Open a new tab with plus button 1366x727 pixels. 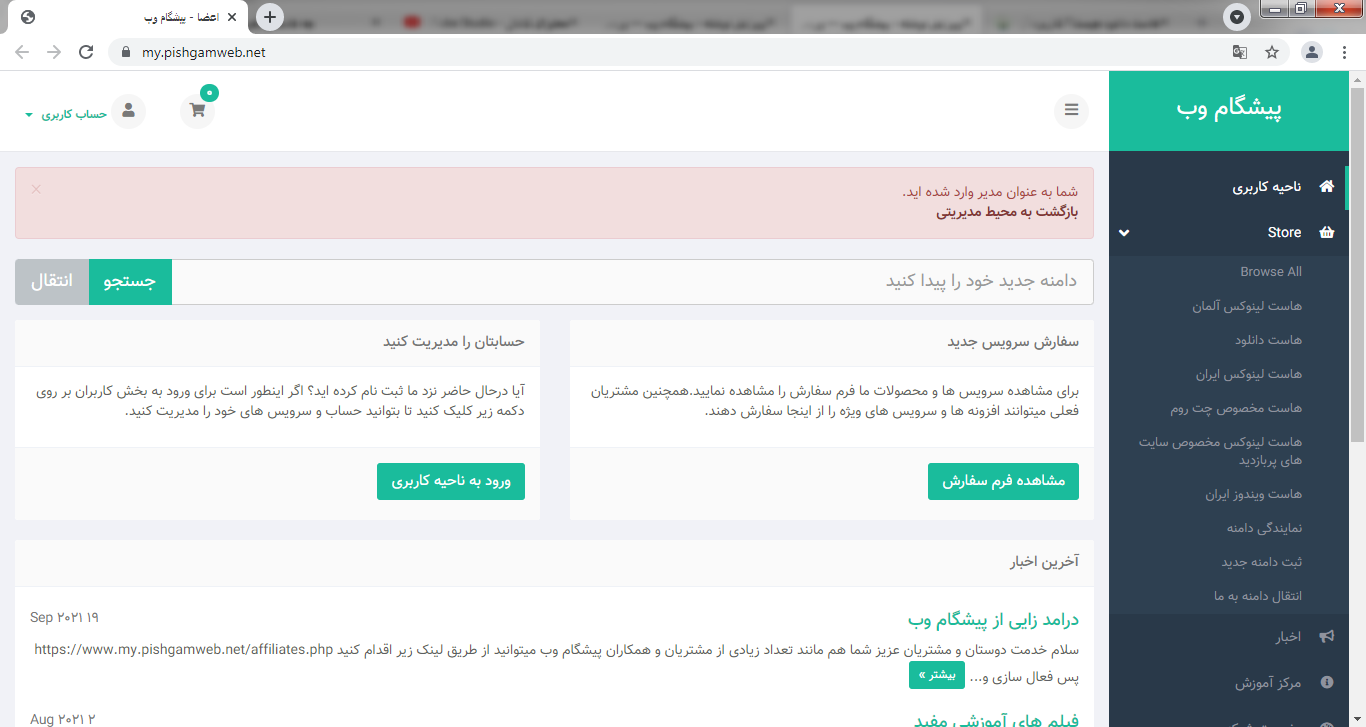click(x=270, y=17)
